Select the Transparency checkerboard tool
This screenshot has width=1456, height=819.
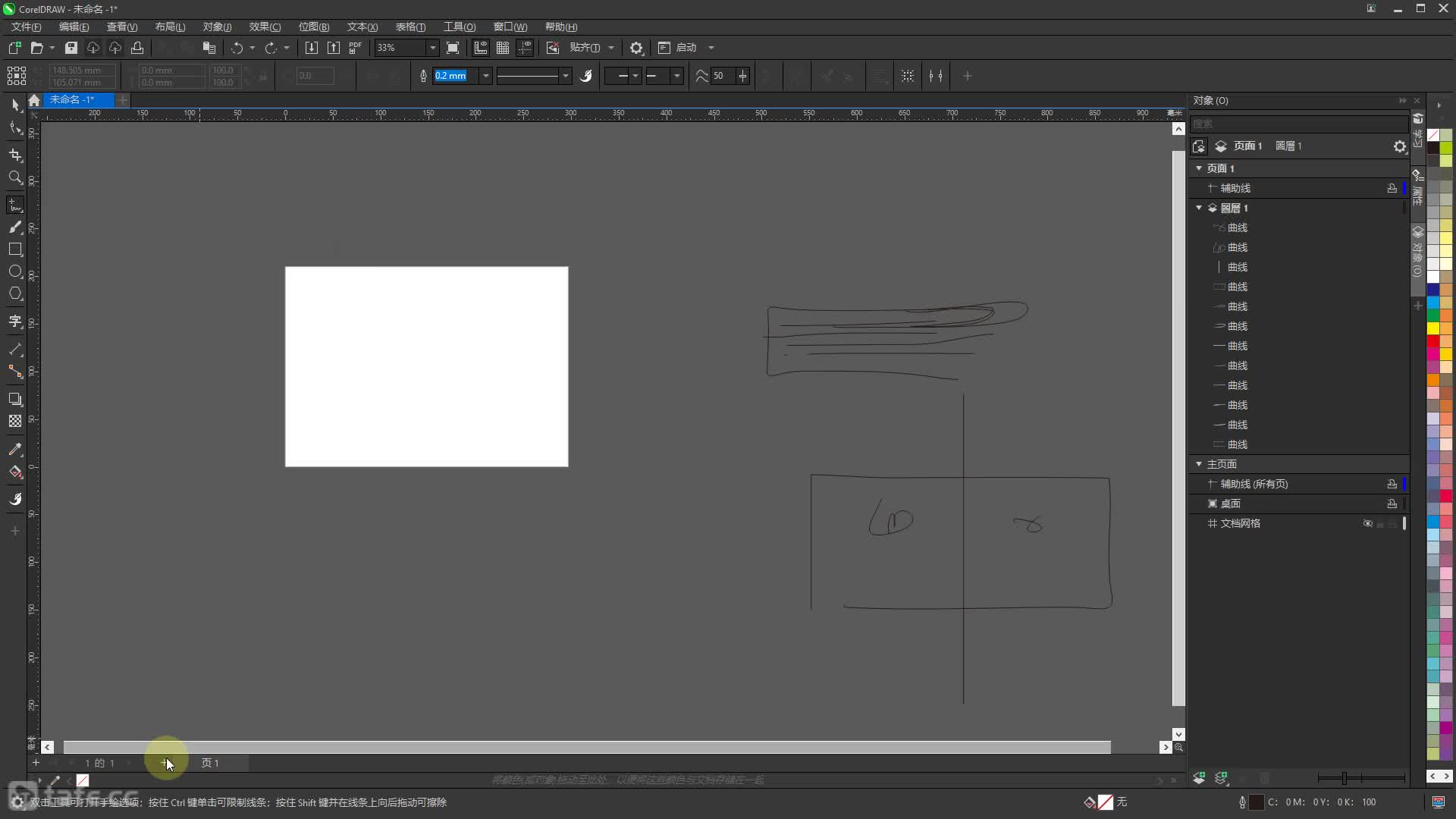pos(15,421)
